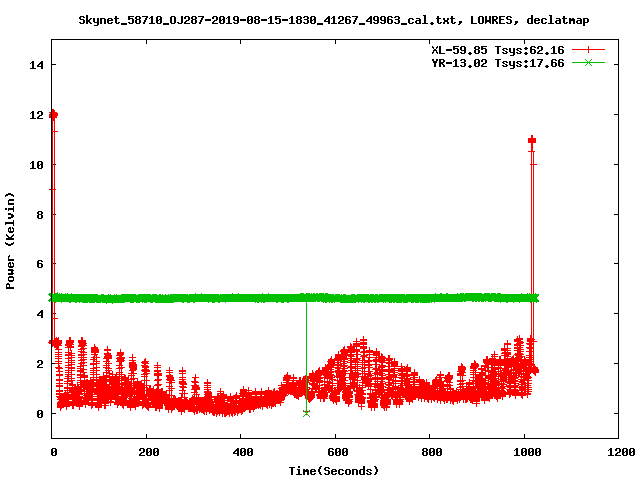
Task: Click the x-axis tick label 200
Action: [149, 452]
